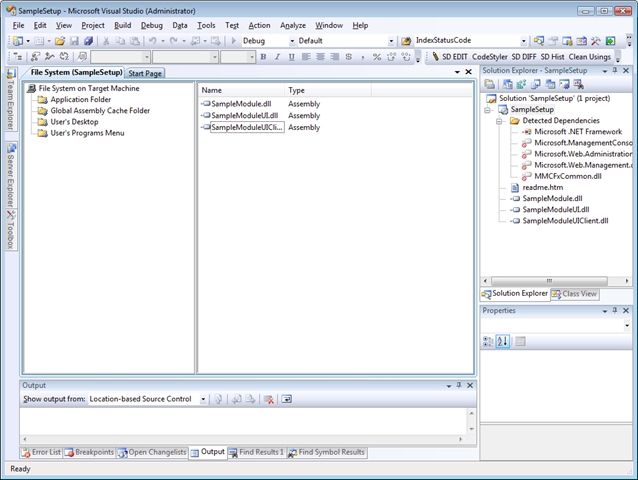Close the File System document tab
The height and width of the screenshot is (480, 638).
click(468, 72)
